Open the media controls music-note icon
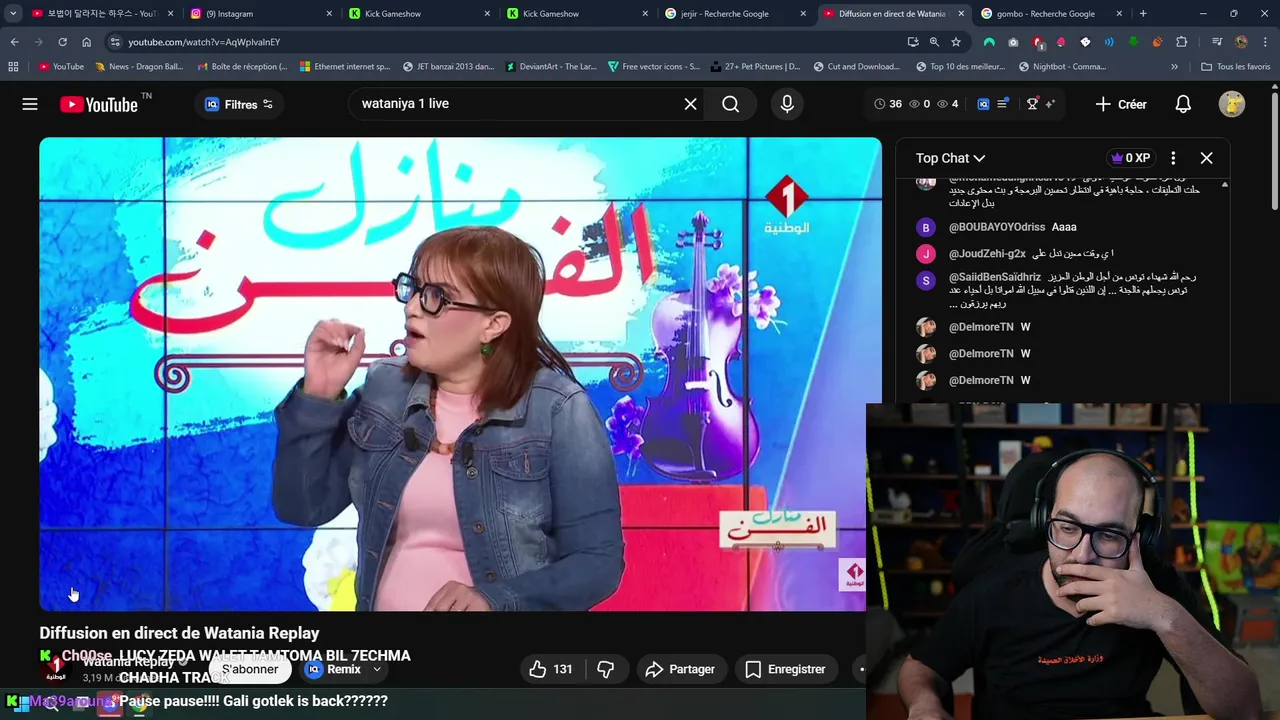Image resolution: width=1280 pixels, height=720 pixels. 1216,42
